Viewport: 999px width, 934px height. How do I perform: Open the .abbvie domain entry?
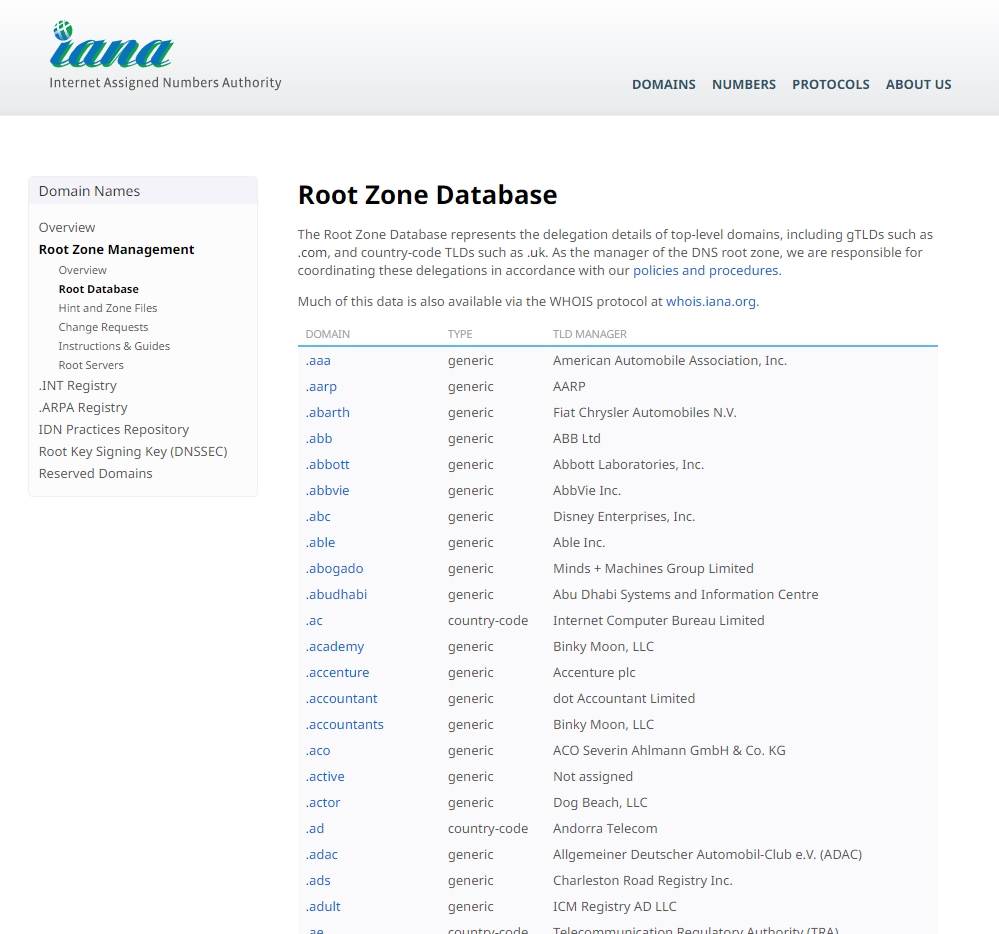coord(327,491)
